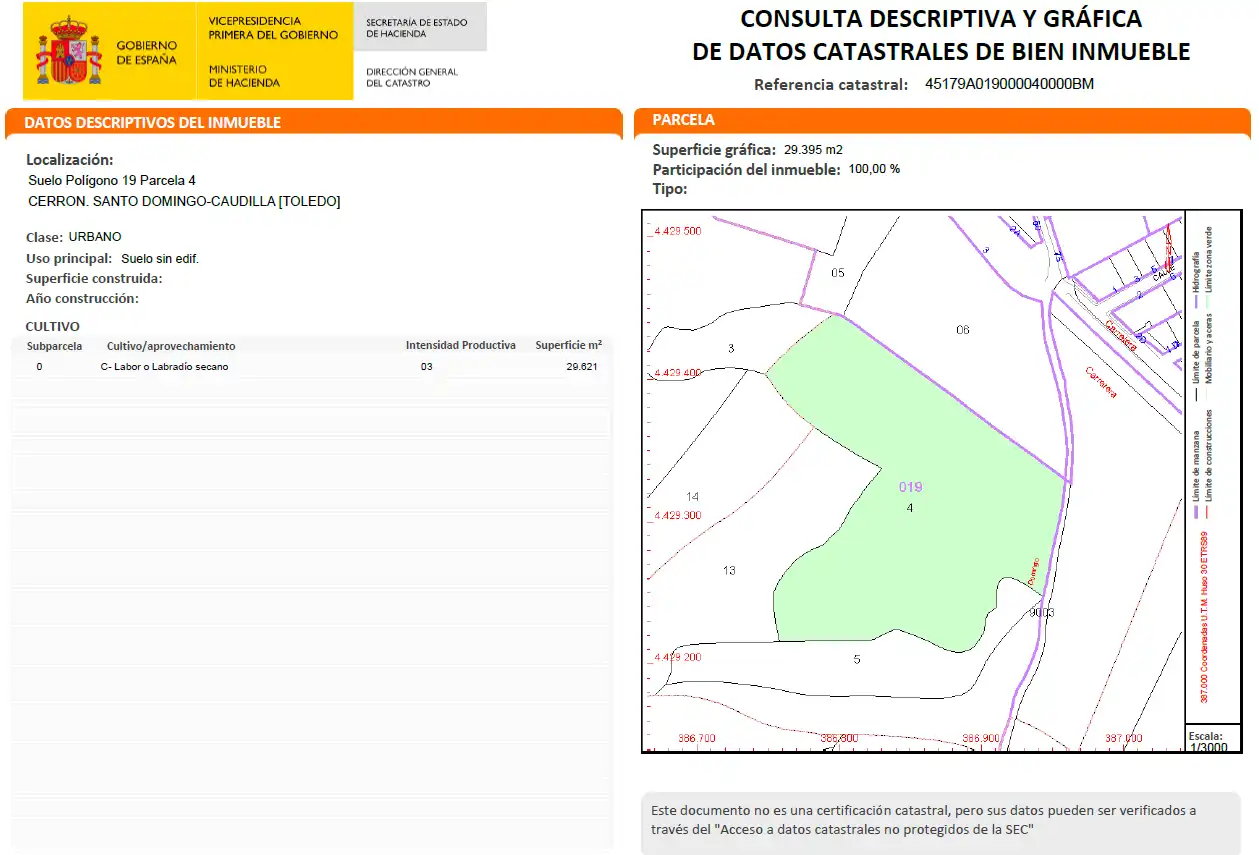This screenshot has width=1259, height=855.
Task: Click the Intensidad Productiva column header
Action: click(x=461, y=345)
